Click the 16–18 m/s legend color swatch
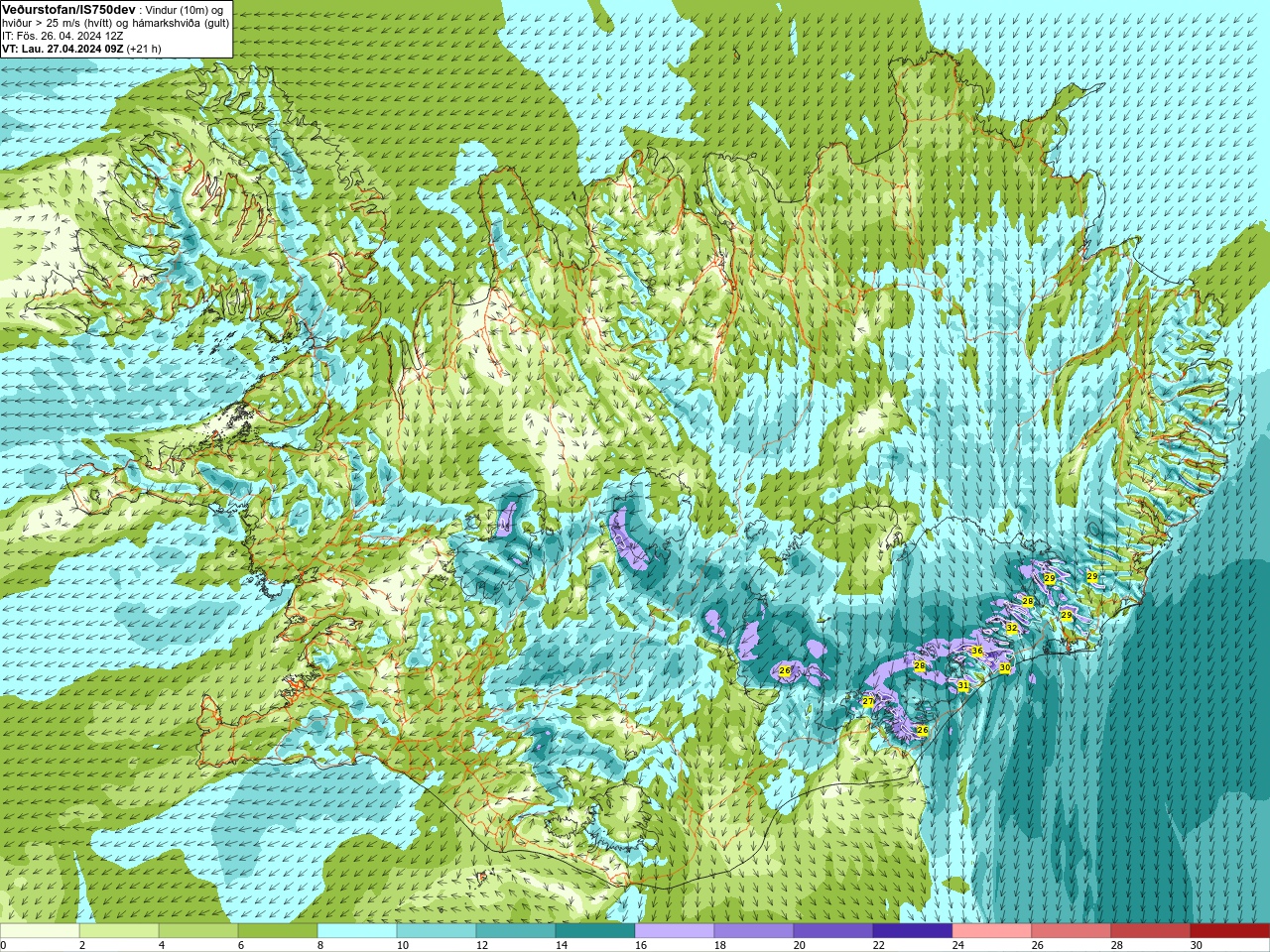The height and width of the screenshot is (952, 1270). (675, 931)
